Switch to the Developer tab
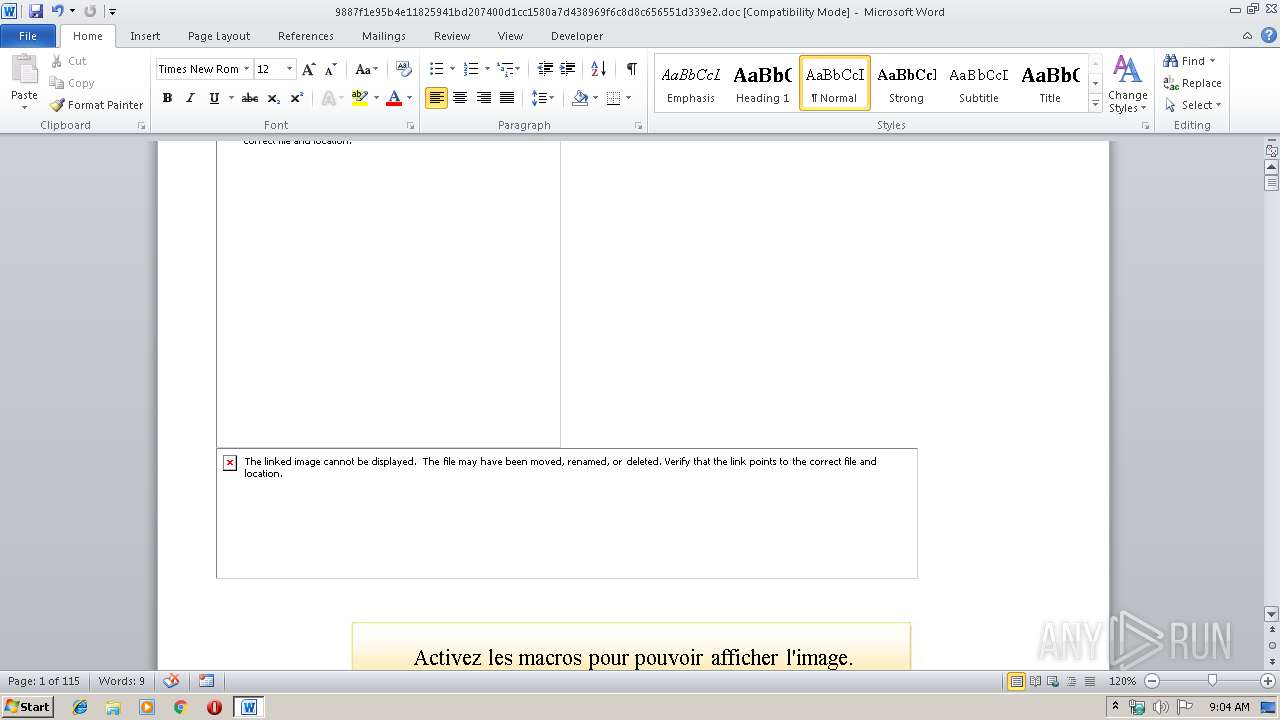Viewport: 1280px width, 720px height. 577,36
